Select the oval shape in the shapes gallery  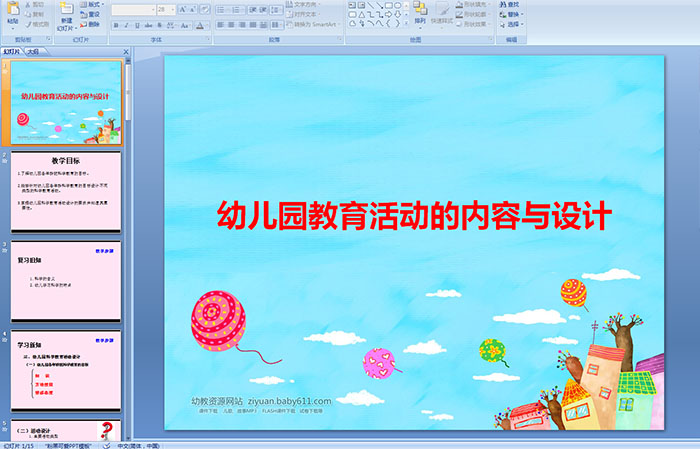point(397,5)
